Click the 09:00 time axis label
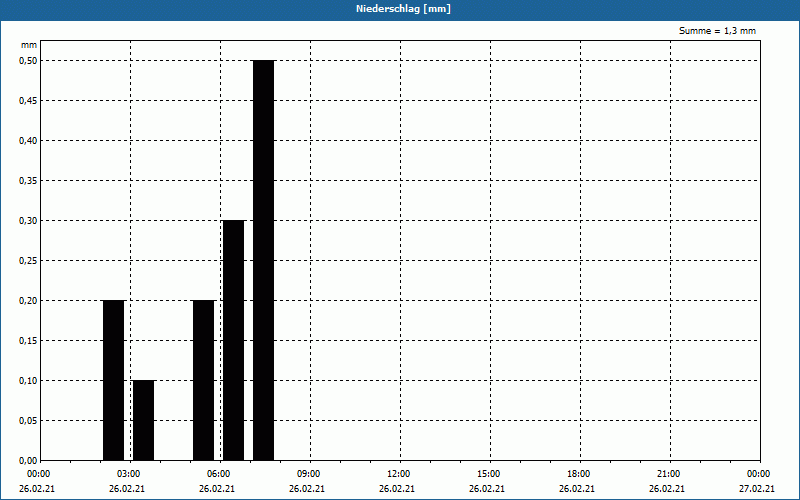 point(308,474)
